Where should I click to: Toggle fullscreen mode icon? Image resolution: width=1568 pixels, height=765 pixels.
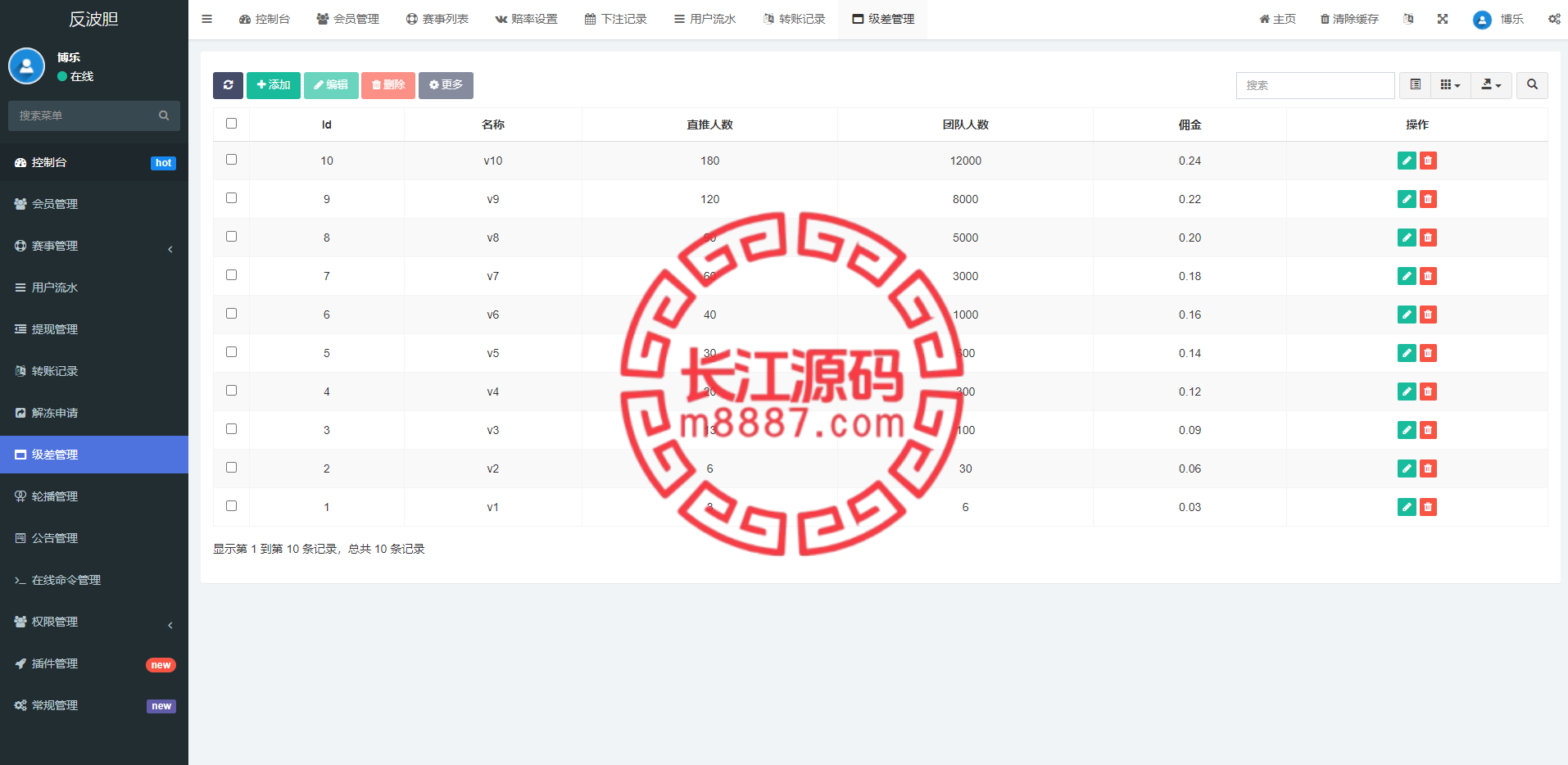[1443, 19]
